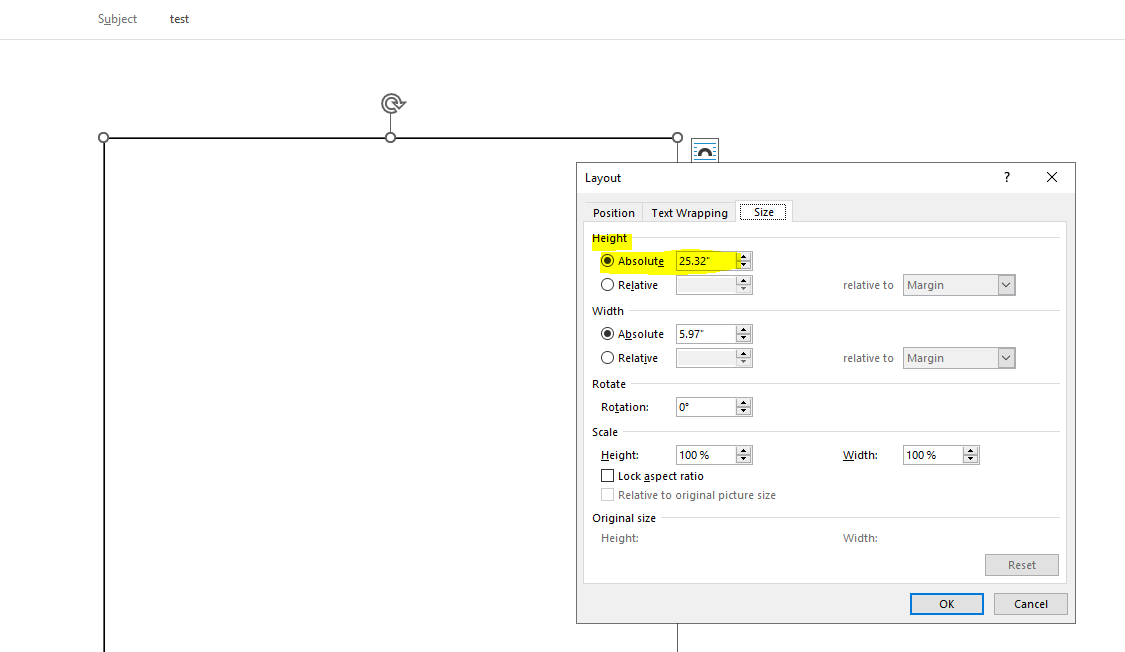Screen dimensions: 1125x652
Task: Open Width relative to Margin dropdown
Action: coord(959,358)
